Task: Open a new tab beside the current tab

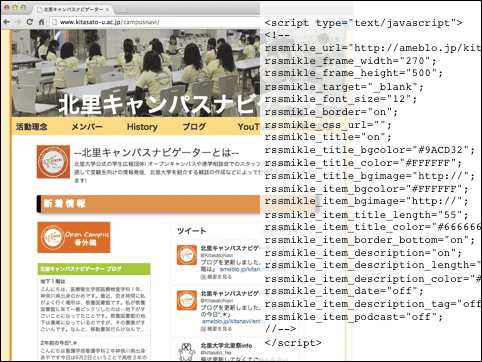Action: [x=120, y=10]
